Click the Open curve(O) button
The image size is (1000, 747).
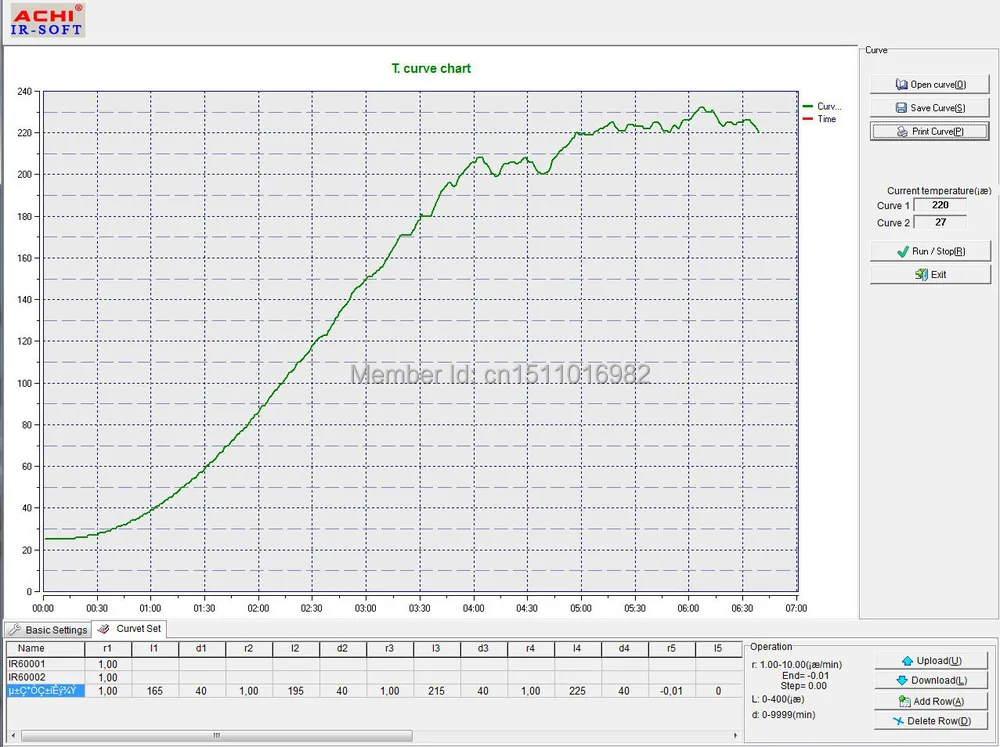(930, 84)
